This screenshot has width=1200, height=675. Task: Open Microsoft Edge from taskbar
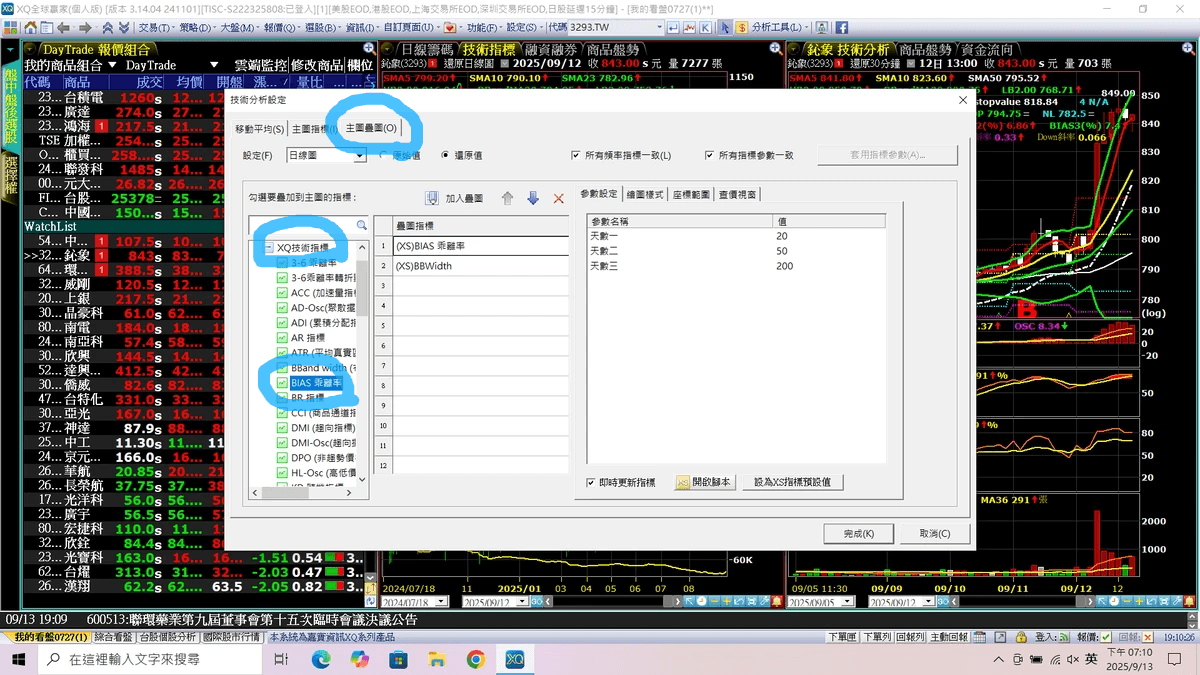pyautogui.click(x=321, y=659)
